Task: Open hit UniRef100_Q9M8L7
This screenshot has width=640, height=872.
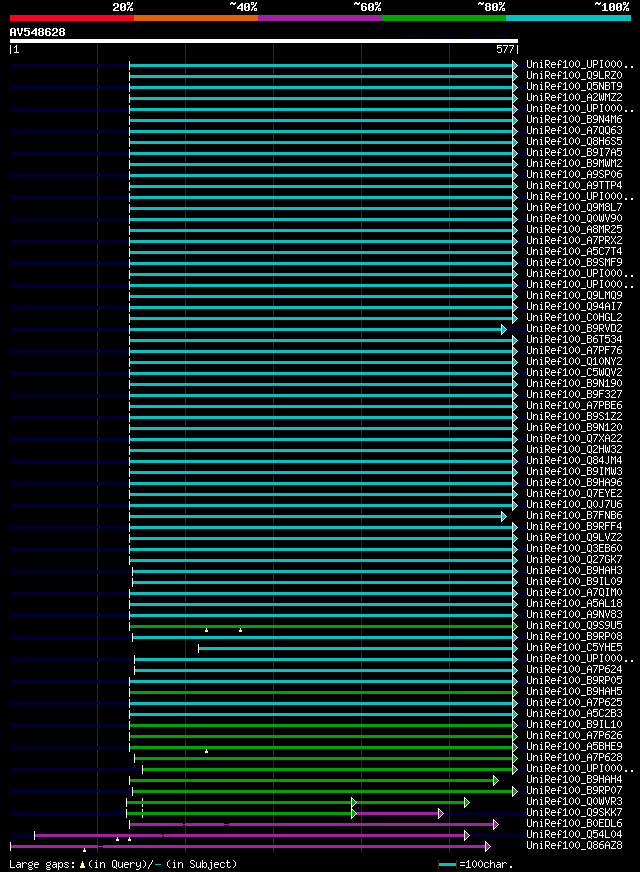Action: pos(574,207)
